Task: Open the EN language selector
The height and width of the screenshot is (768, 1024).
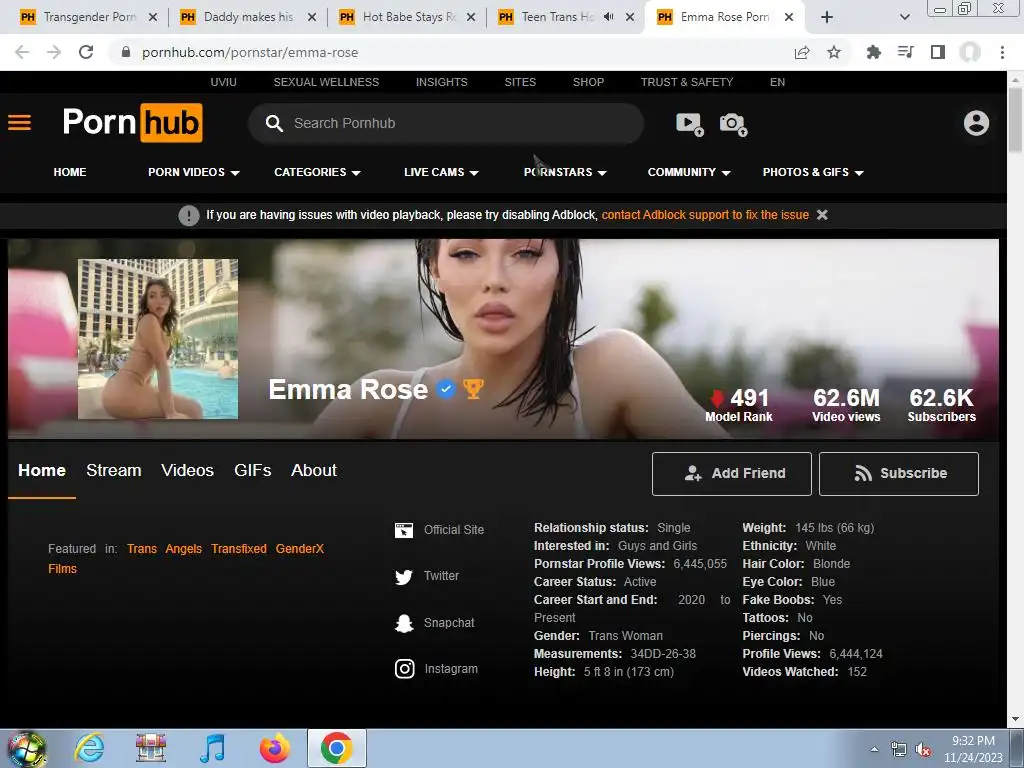Action: (x=777, y=82)
